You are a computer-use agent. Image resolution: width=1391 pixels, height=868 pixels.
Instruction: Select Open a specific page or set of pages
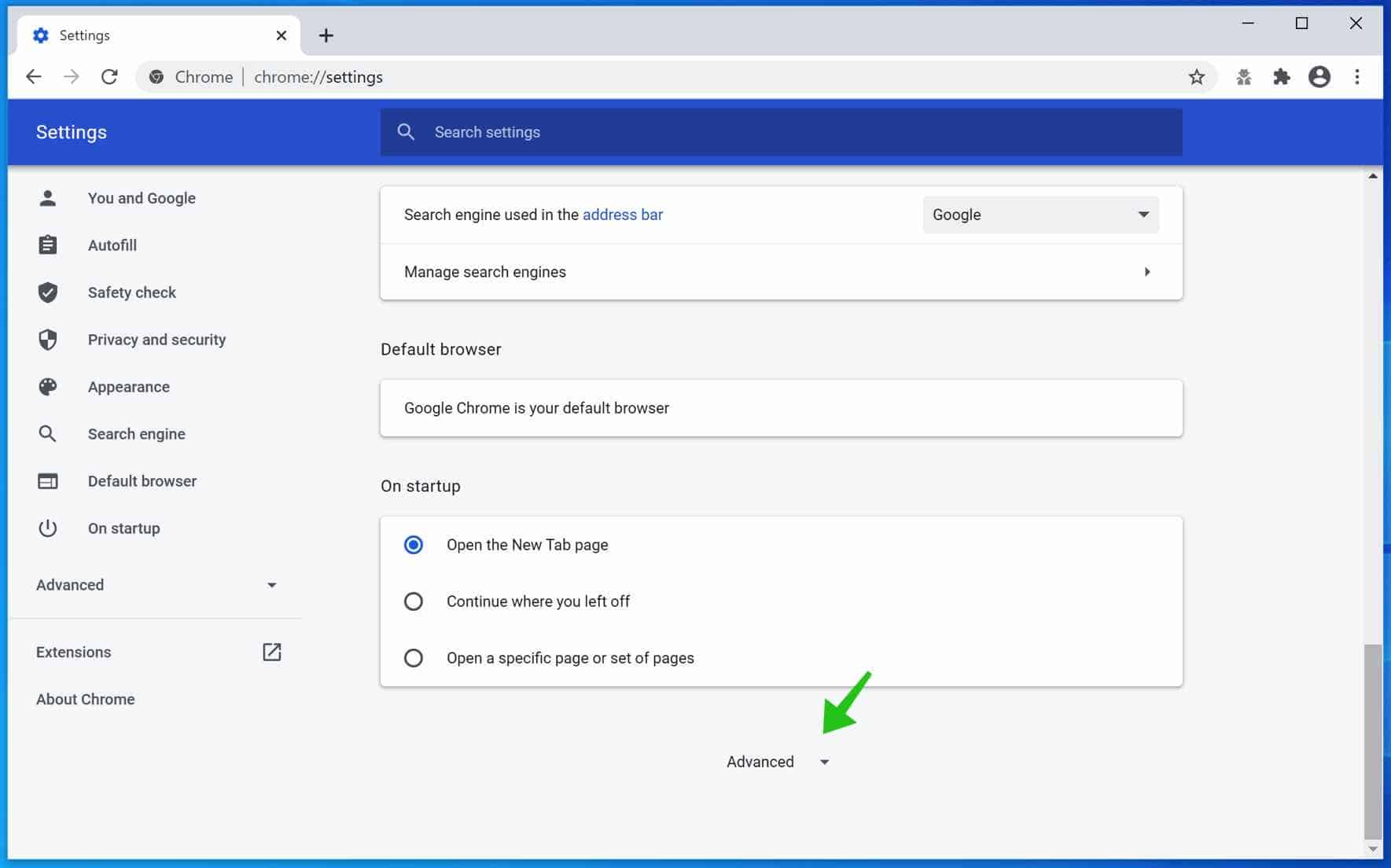click(x=414, y=658)
